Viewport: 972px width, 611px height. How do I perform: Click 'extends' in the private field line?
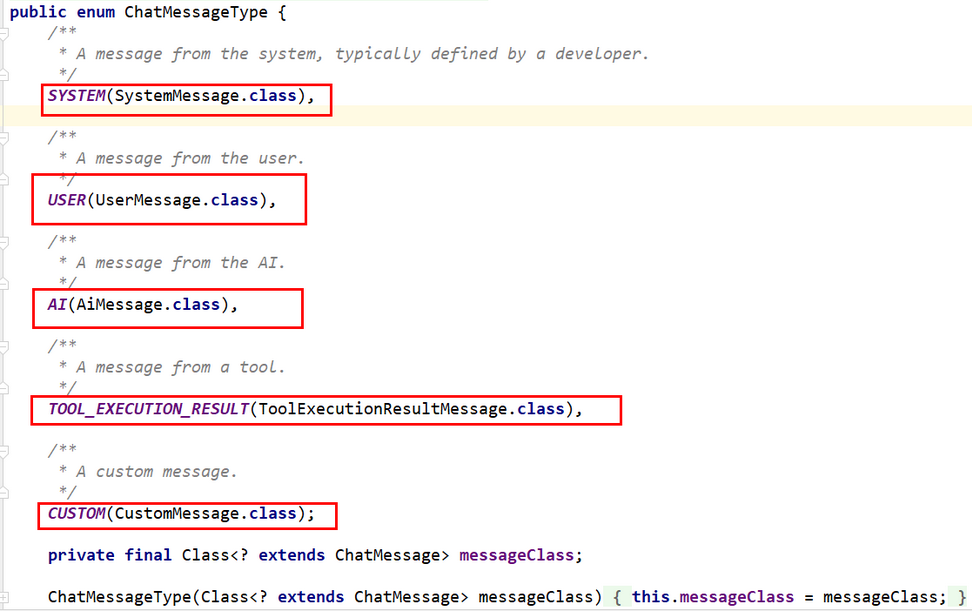click(x=291, y=555)
